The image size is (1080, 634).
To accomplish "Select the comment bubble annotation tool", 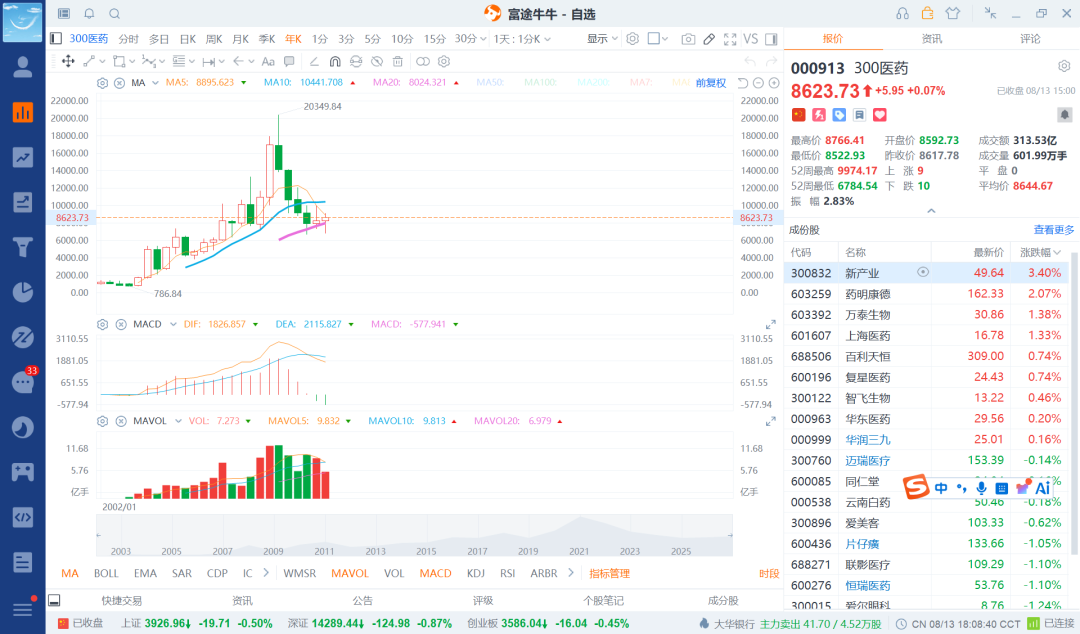I will (289, 61).
